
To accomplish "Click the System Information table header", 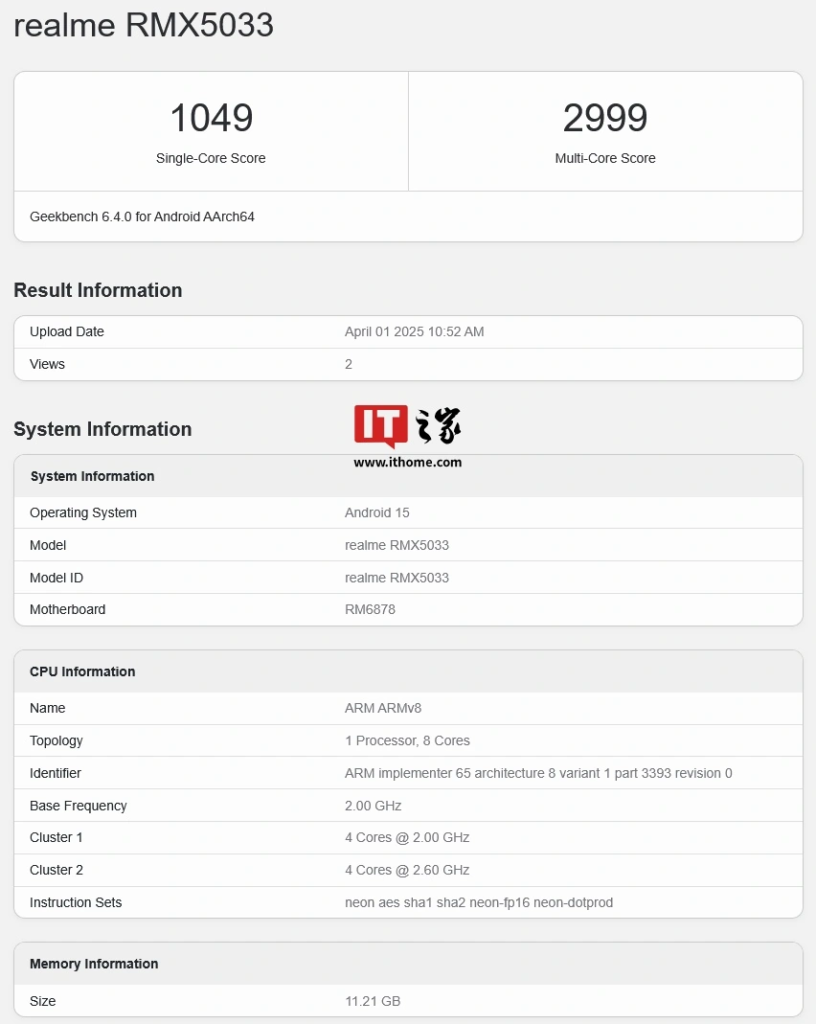I will click(x=92, y=476).
